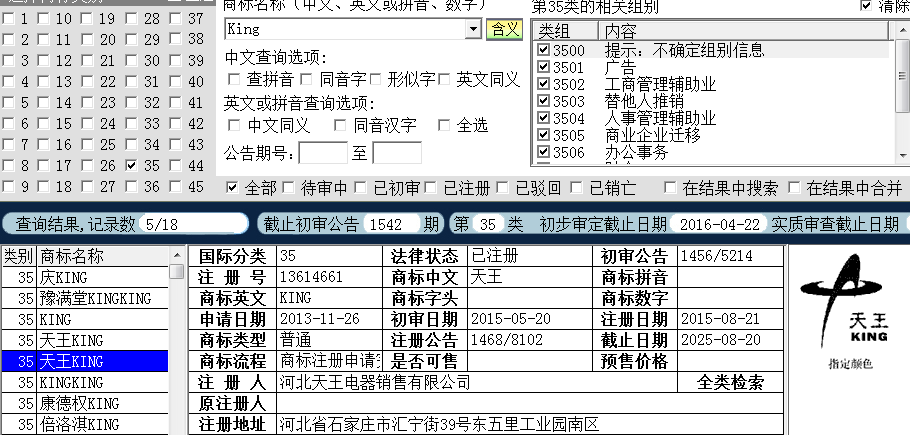
Task: Enable 在结果中合并 checkbox
Action: (x=795, y=187)
